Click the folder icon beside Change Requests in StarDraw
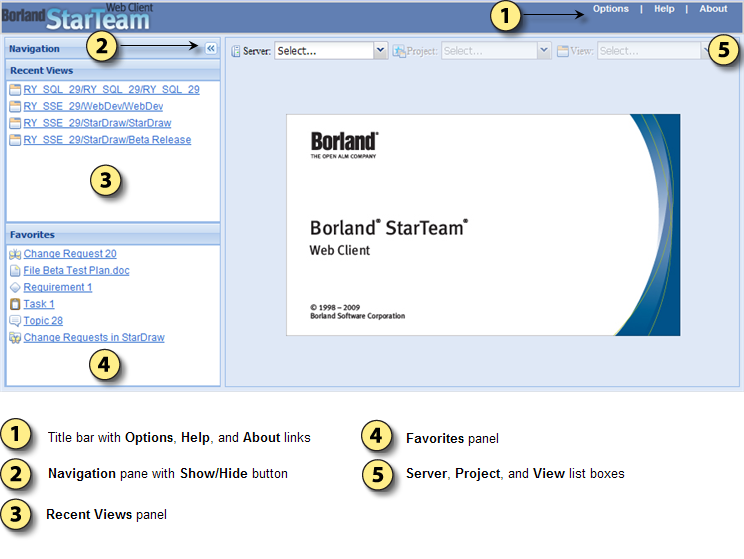The width and height of the screenshot is (744, 559). coord(15,338)
